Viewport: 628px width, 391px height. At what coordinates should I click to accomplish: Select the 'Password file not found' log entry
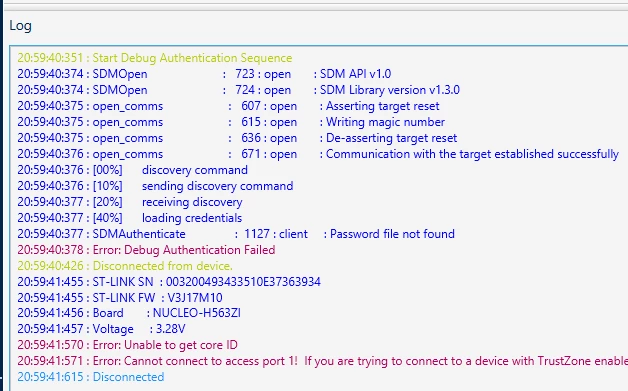tap(236, 234)
